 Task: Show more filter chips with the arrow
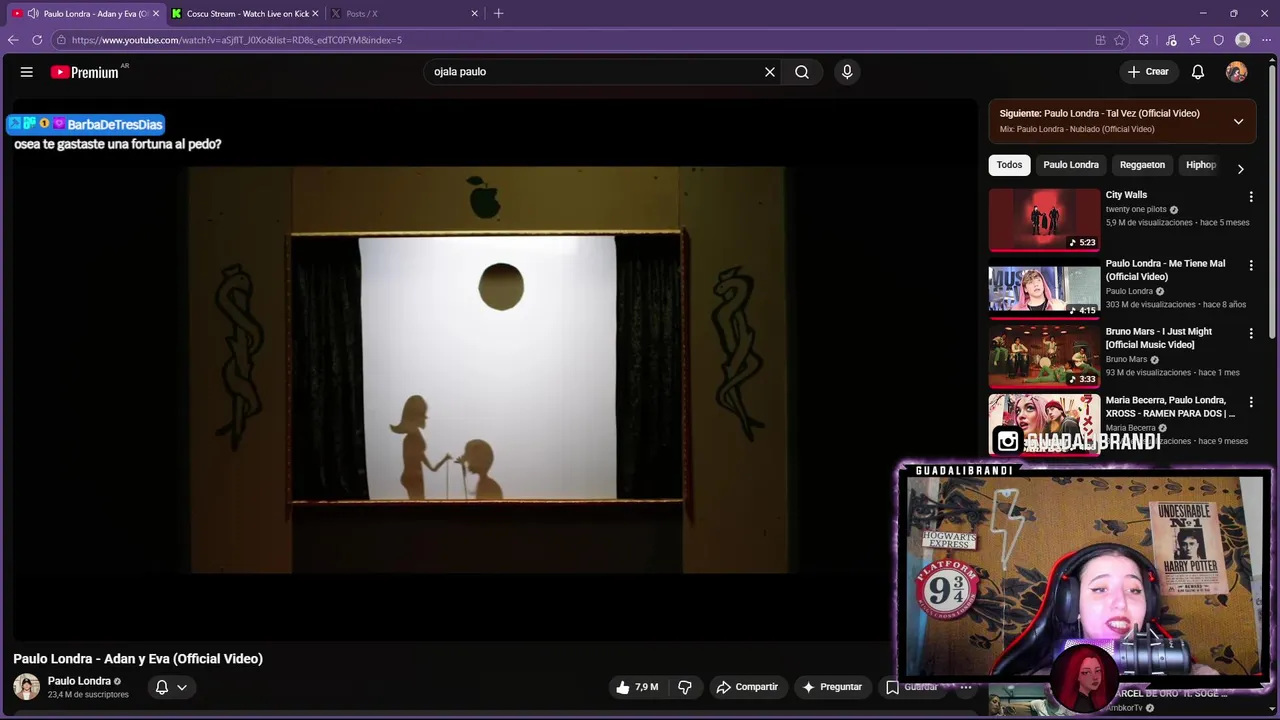coord(1240,169)
